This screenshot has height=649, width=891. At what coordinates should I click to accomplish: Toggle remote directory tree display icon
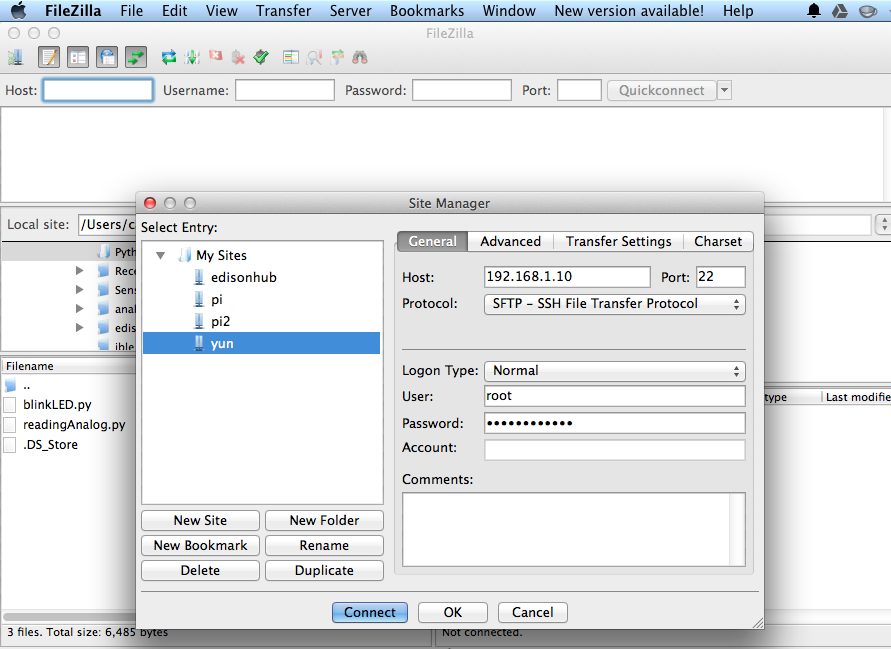107,57
